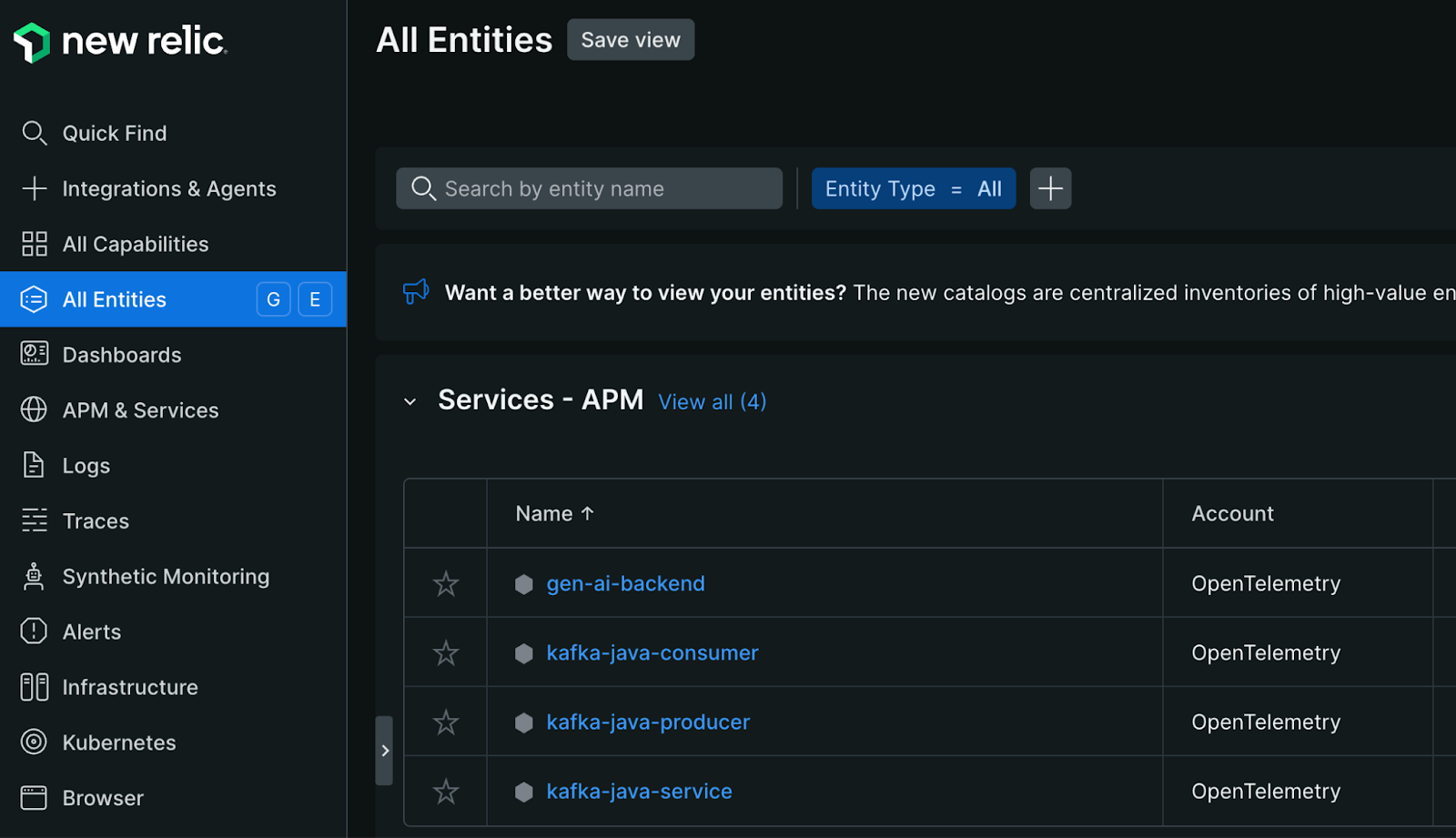Screen dimensions: 1456x838
Task: Open the kafka-java-producer entity
Action: [648, 722]
